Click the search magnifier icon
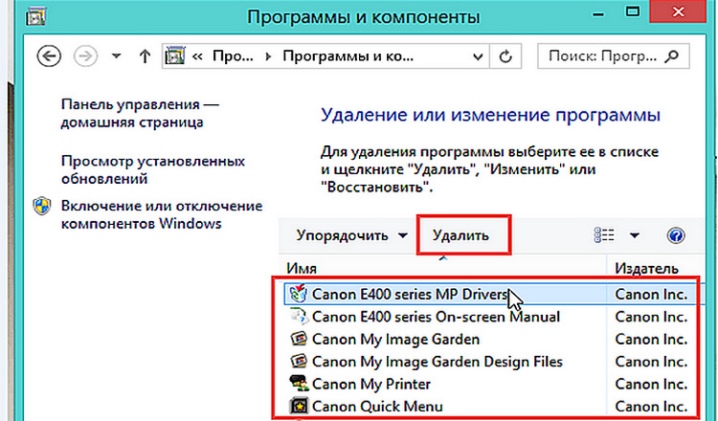Viewport: 718px width, 421px height. click(x=672, y=56)
